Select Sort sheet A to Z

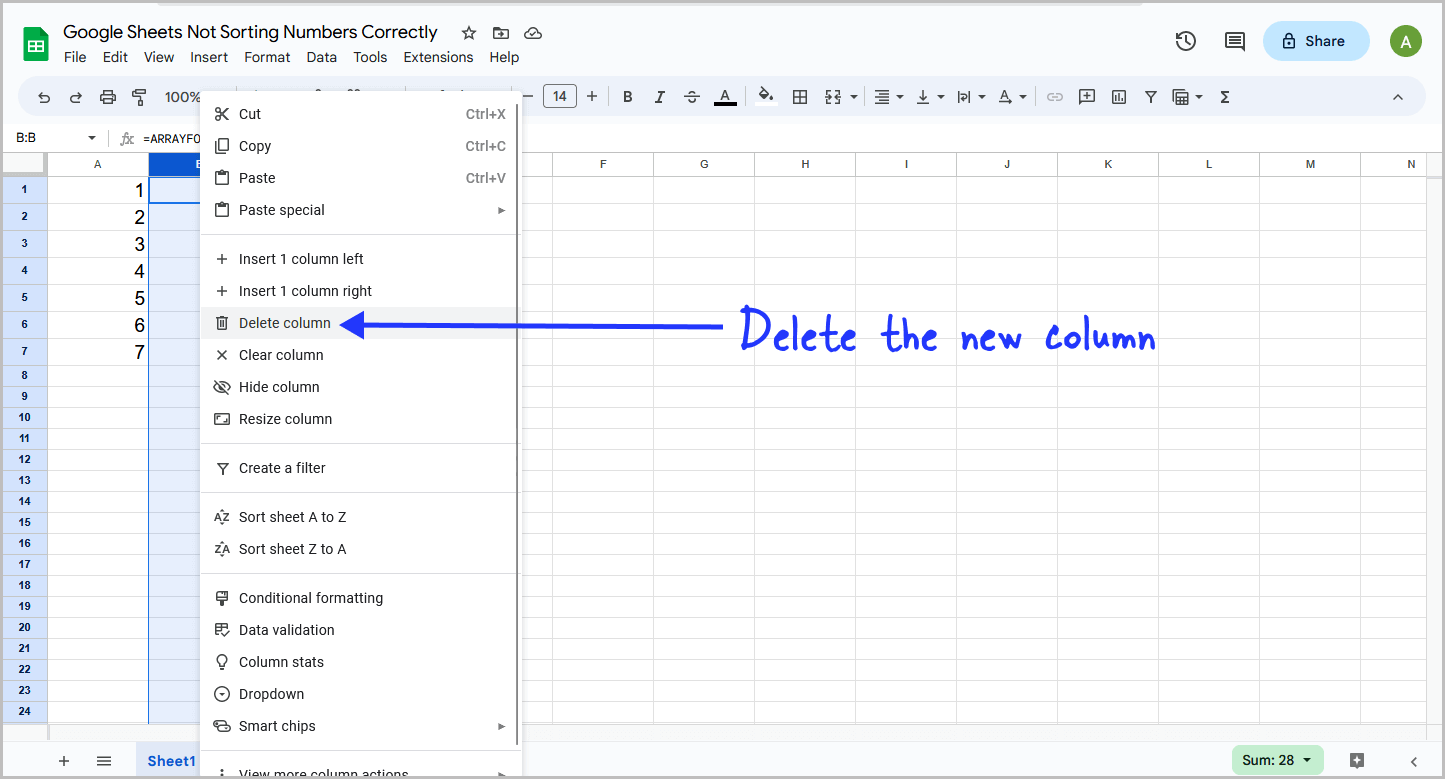360,517
